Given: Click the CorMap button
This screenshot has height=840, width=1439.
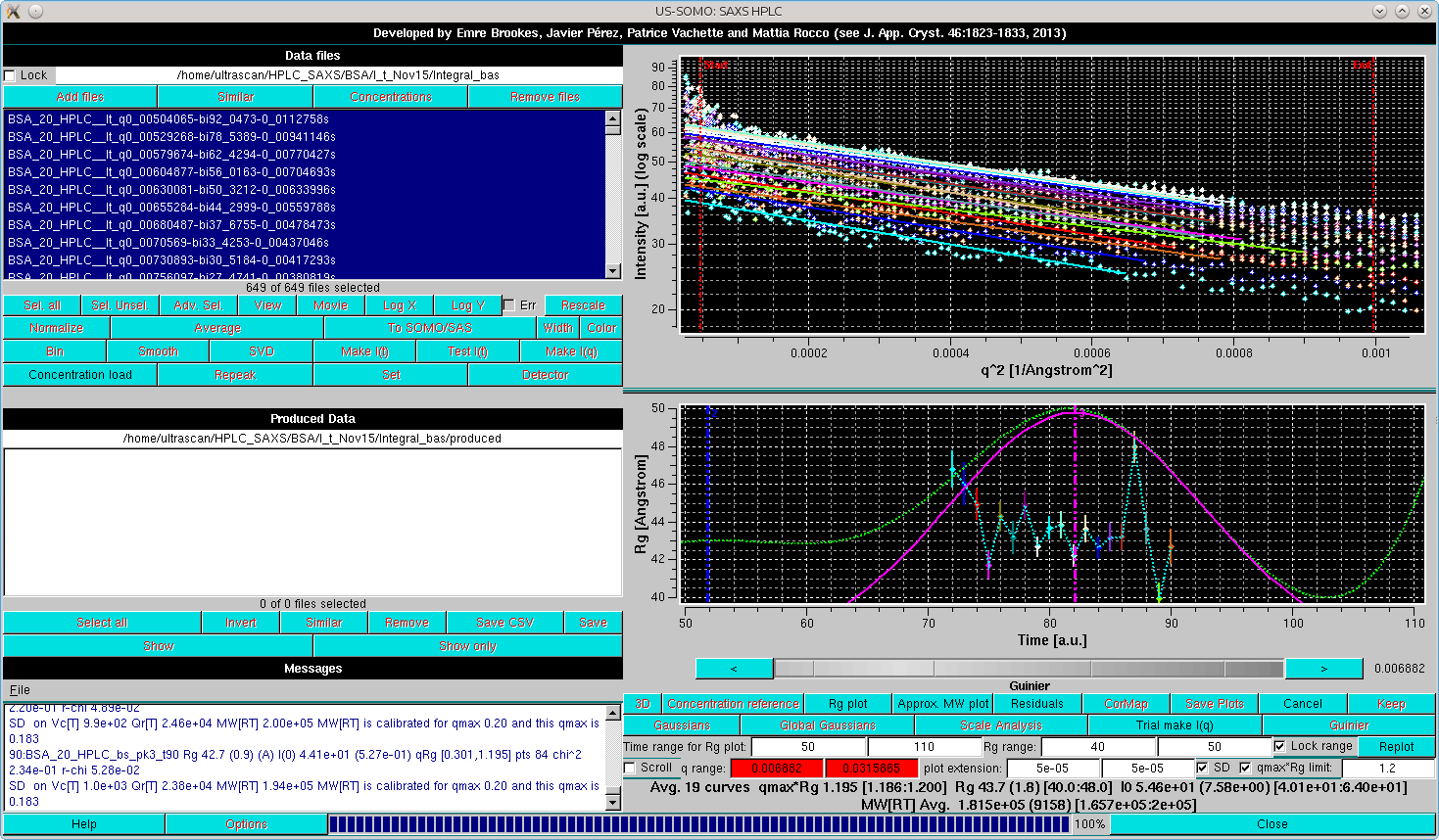Looking at the screenshot, I should pyautogui.click(x=1127, y=704).
